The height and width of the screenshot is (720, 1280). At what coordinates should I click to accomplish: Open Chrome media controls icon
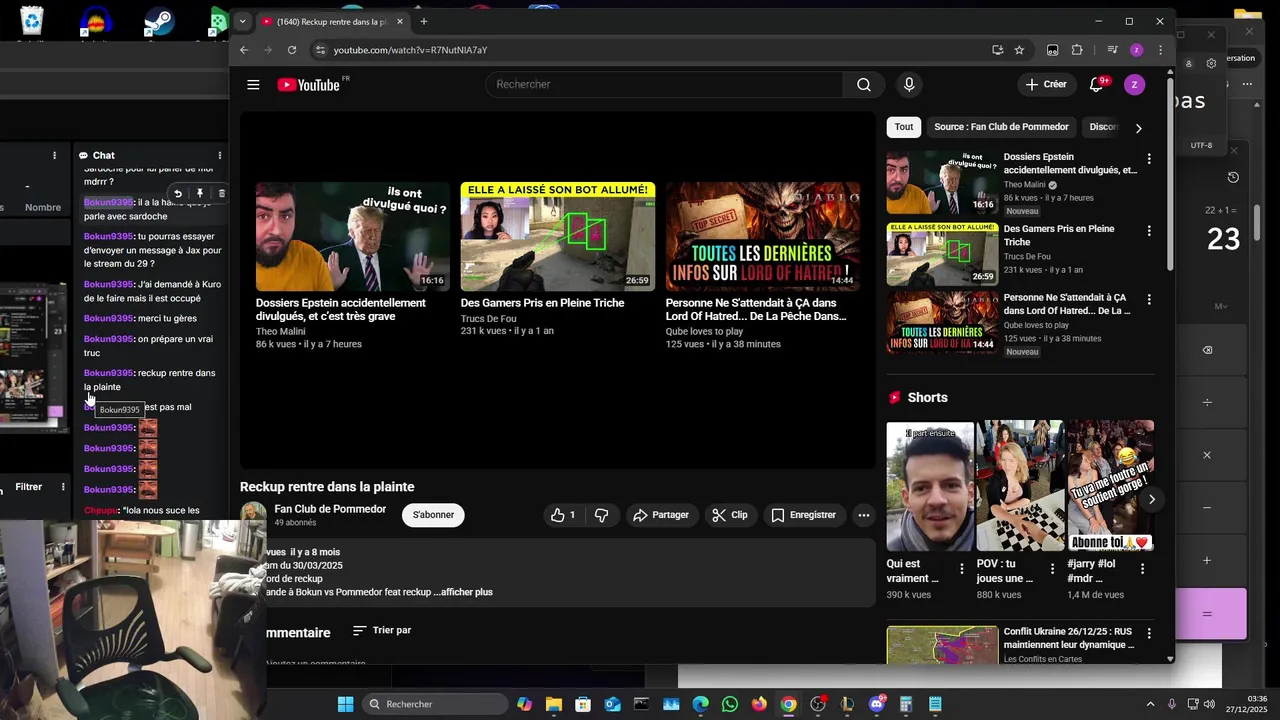click(1112, 50)
